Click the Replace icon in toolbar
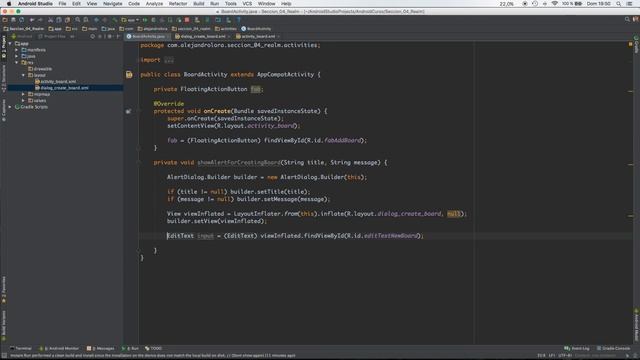 point(86,20)
